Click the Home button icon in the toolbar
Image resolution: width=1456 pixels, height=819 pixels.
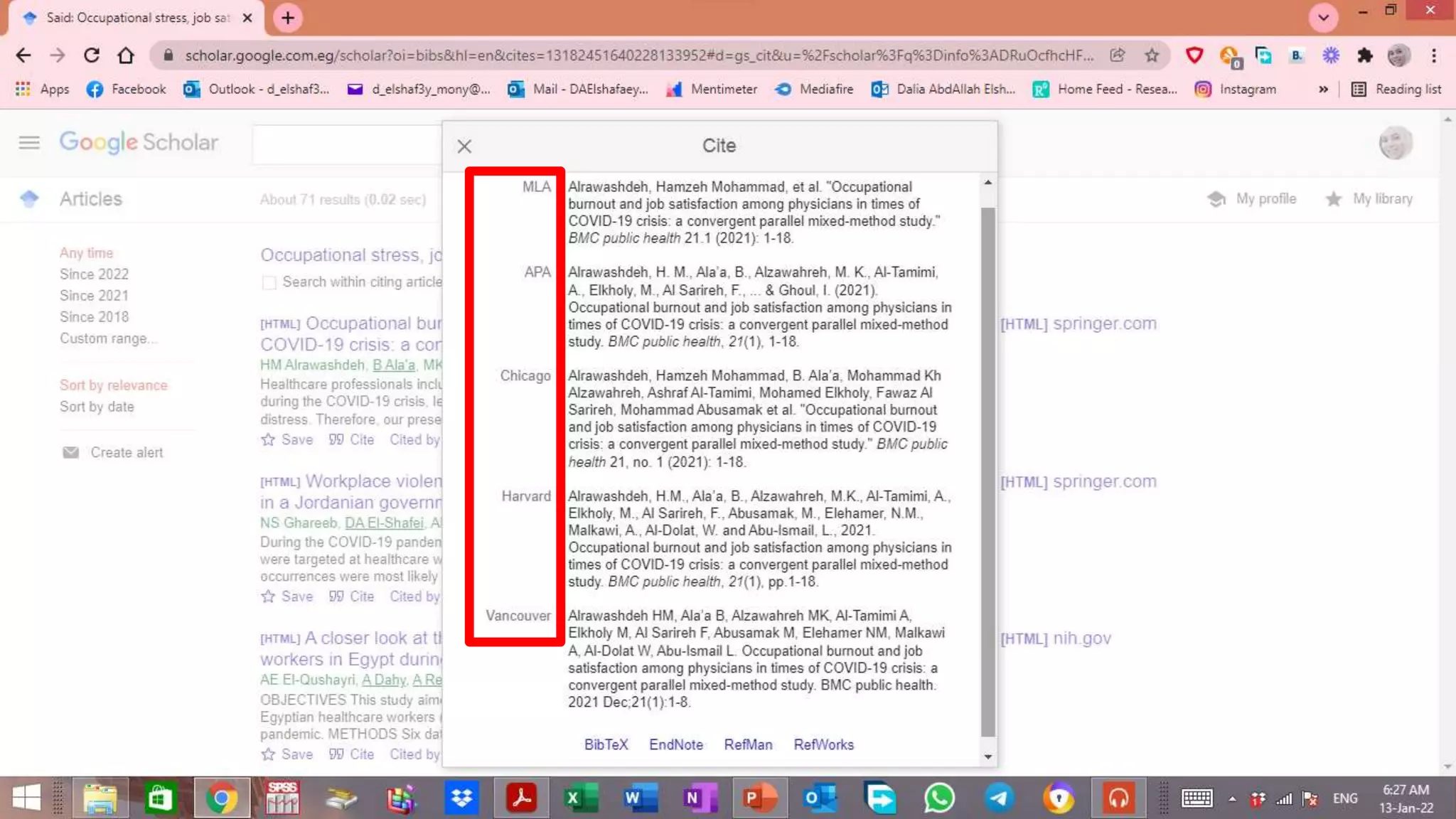click(x=126, y=55)
